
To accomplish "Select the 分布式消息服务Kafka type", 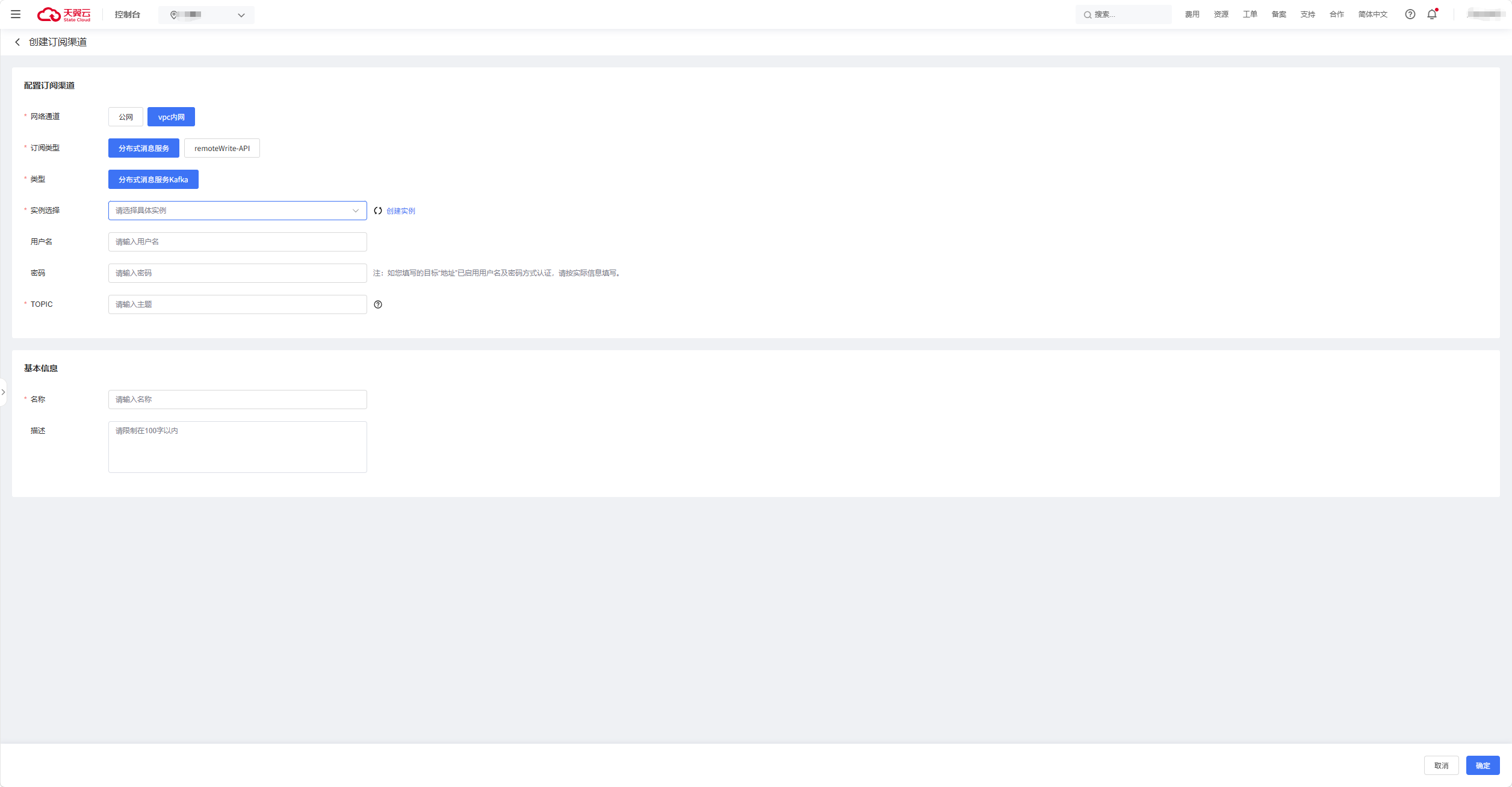I will 153,179.
